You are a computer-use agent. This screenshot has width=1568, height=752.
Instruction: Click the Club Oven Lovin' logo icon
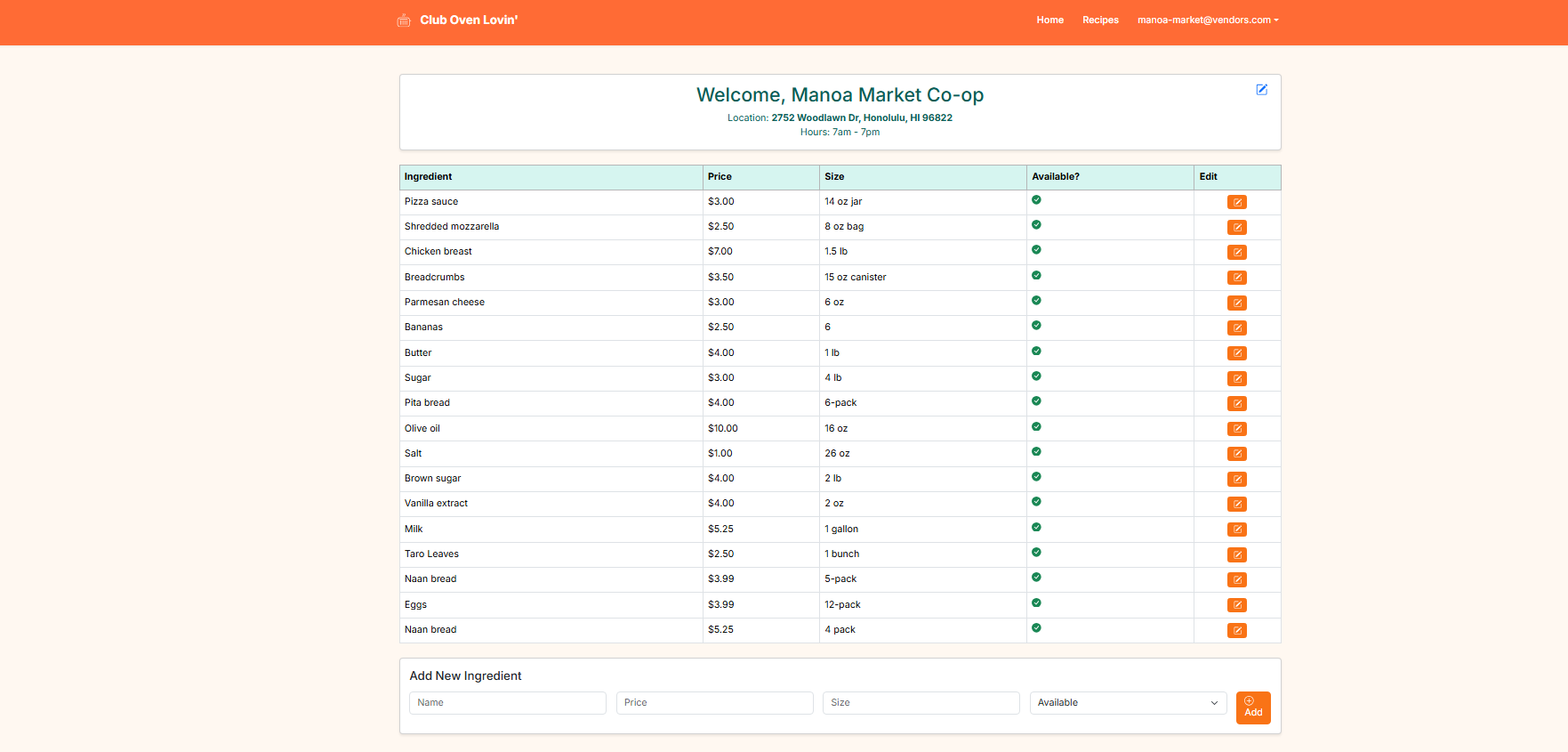tap(404, 20)
